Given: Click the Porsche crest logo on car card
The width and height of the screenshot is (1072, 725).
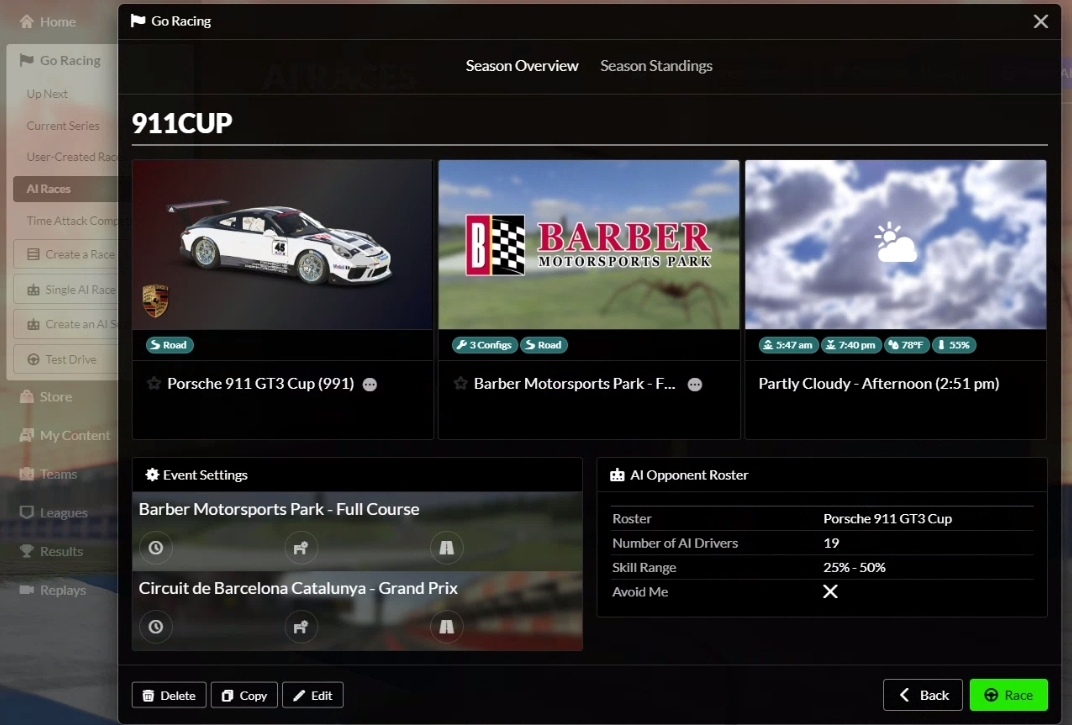Looking at the screenshot, I should tap(155, 301).
